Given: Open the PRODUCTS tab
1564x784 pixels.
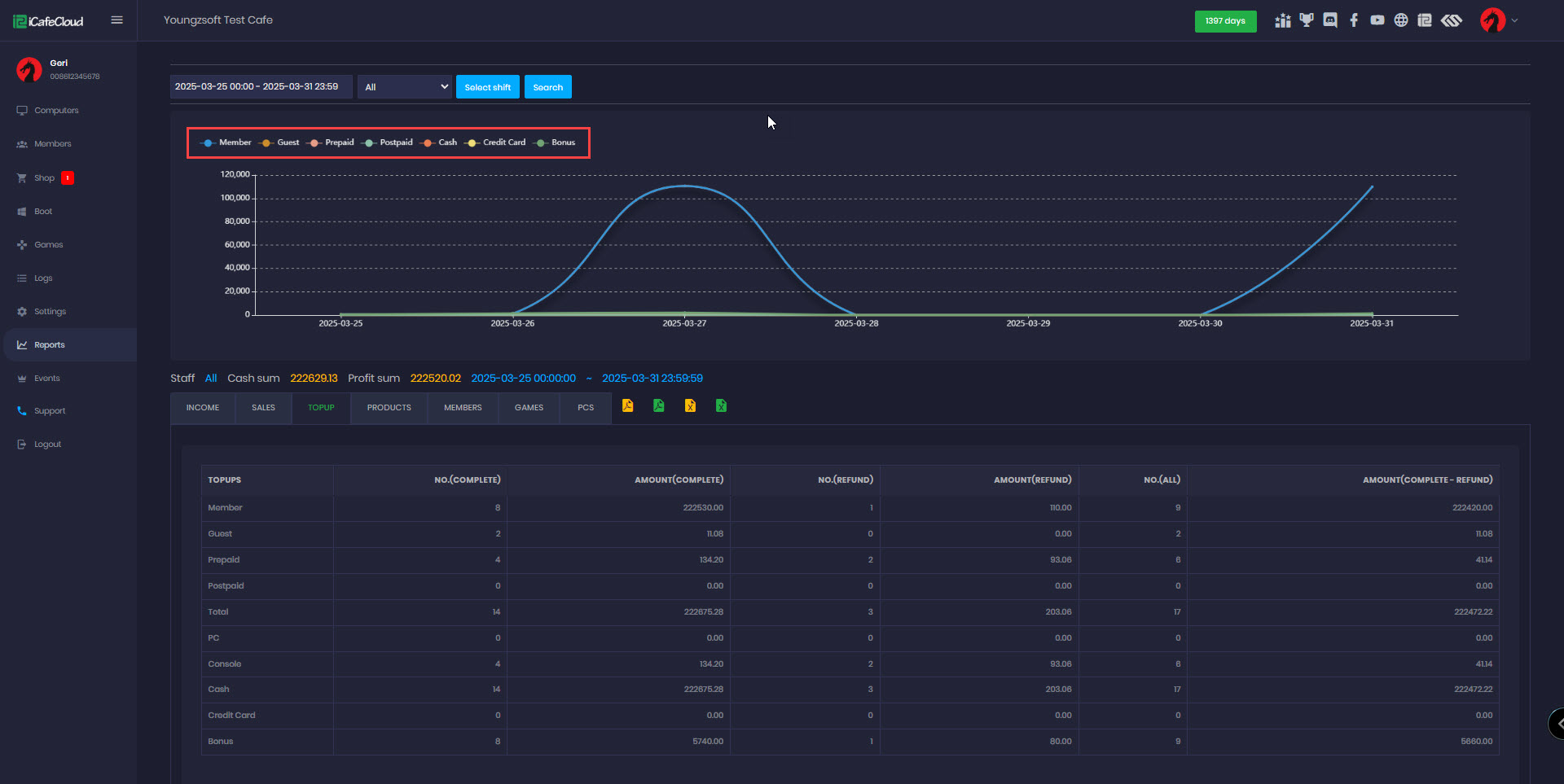Looking at the screenshot, I should (389, 408).
